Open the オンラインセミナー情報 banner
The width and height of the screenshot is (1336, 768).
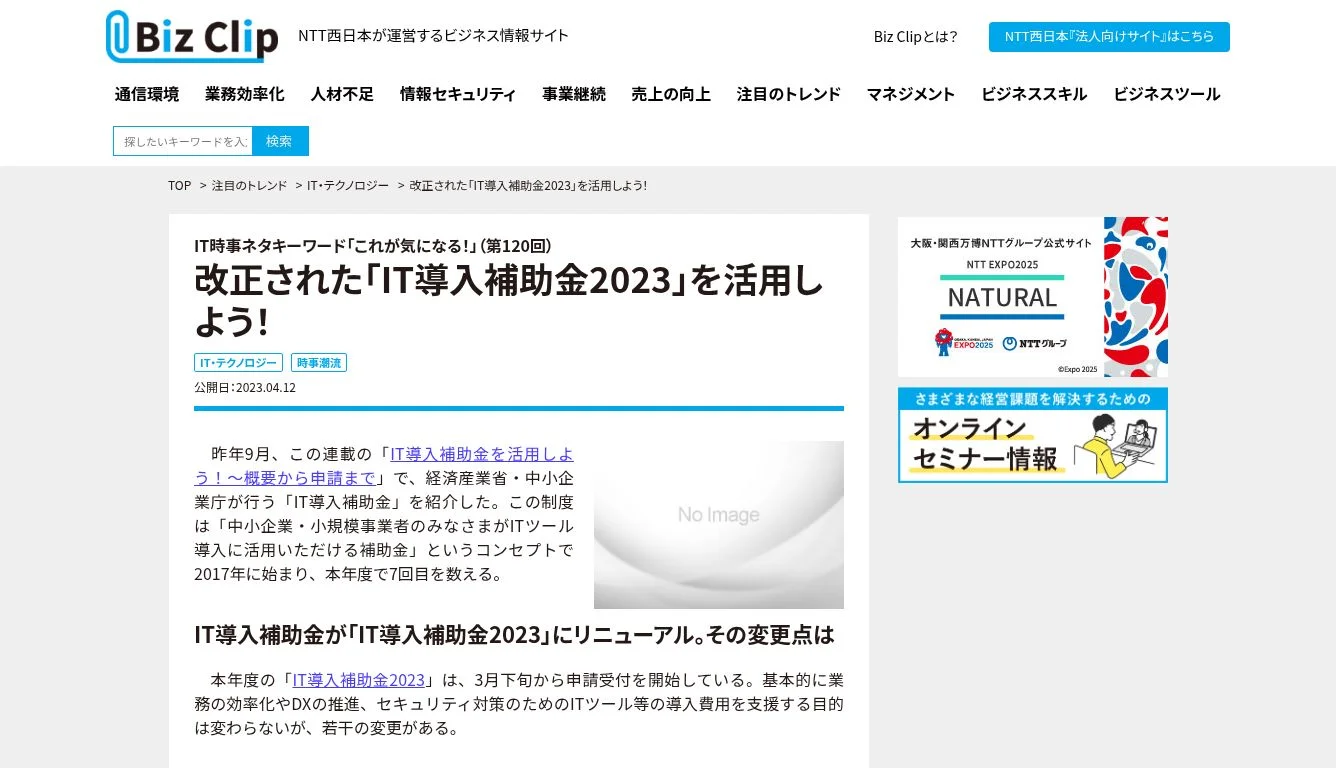coord(1033,435)
